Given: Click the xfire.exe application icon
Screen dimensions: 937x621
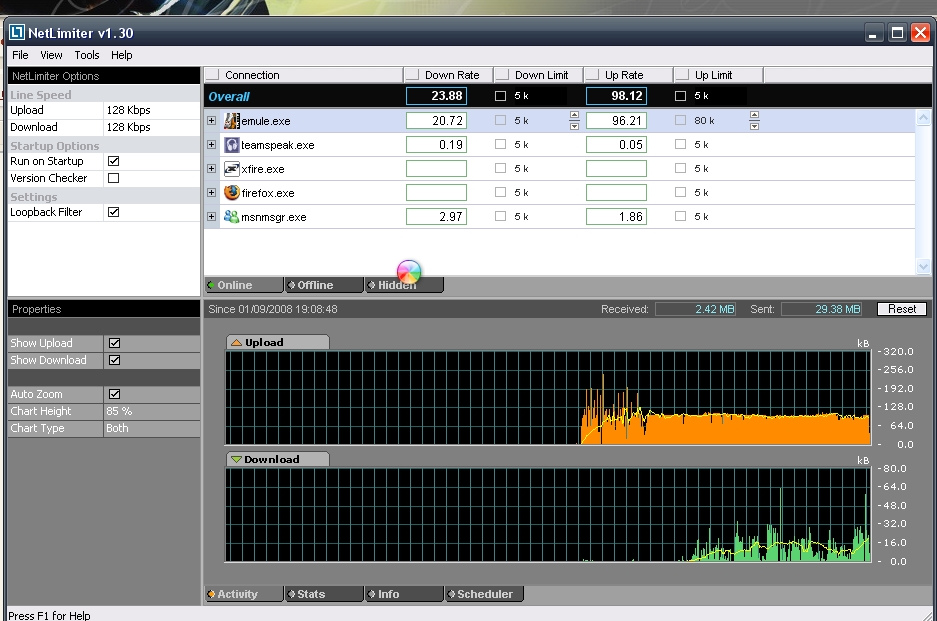Looking at the screenshot, I should 232,169.
